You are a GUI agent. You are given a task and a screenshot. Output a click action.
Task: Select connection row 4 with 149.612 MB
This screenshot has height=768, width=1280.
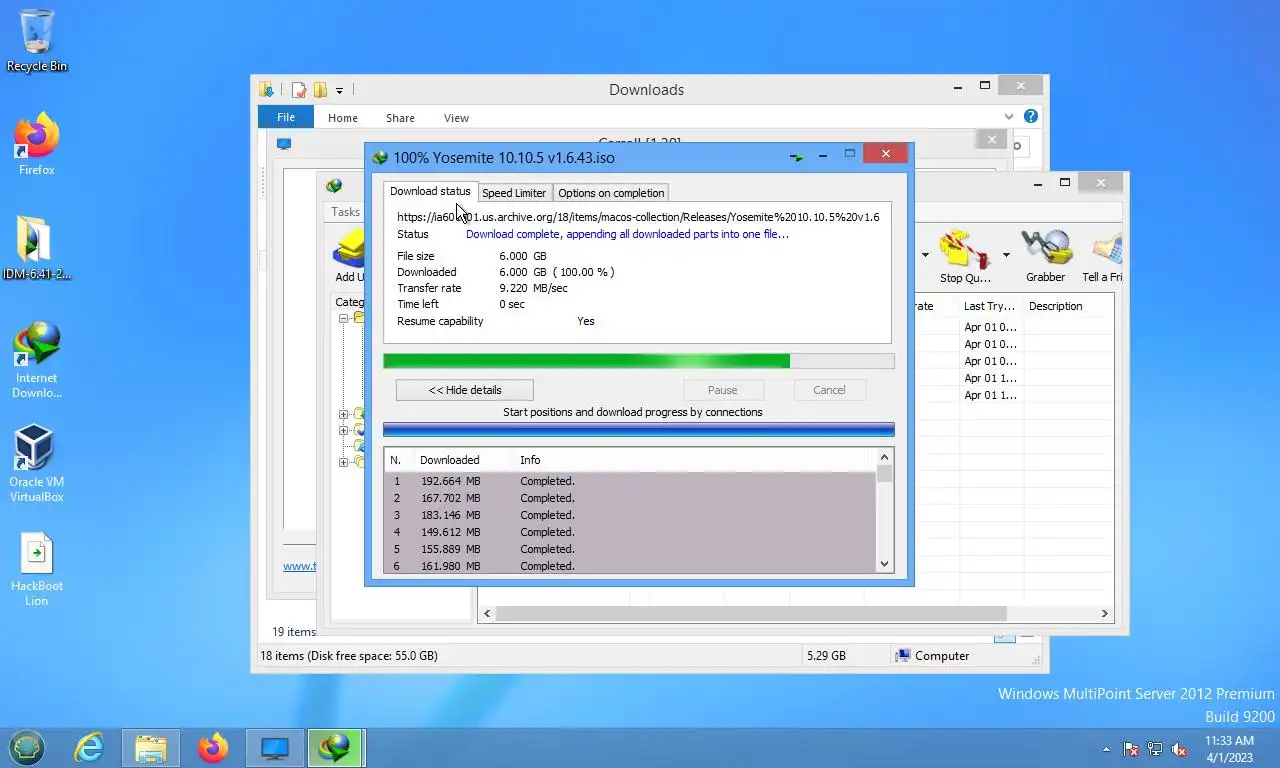click(630, 532)
